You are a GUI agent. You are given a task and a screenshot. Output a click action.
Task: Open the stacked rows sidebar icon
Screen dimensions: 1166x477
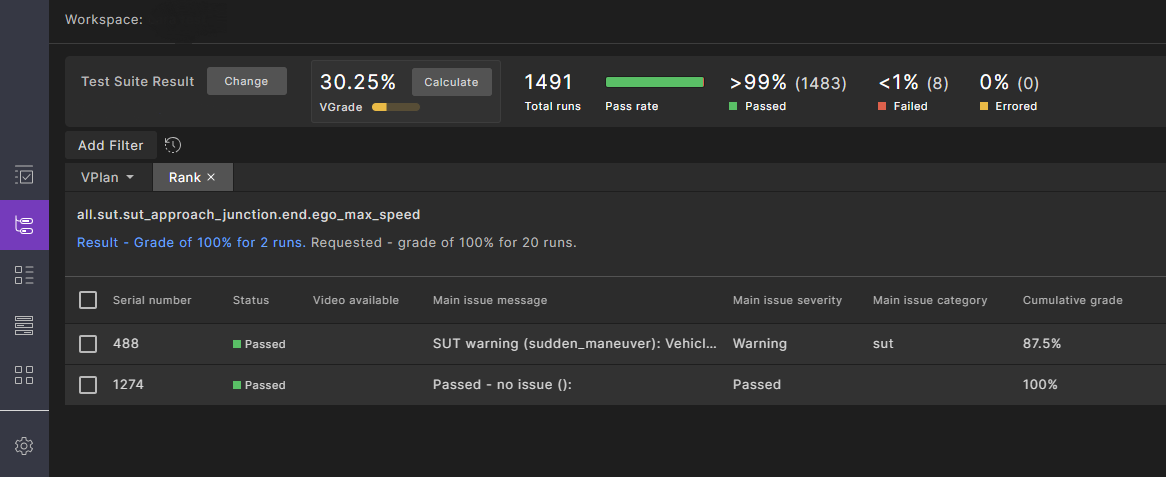24,325
